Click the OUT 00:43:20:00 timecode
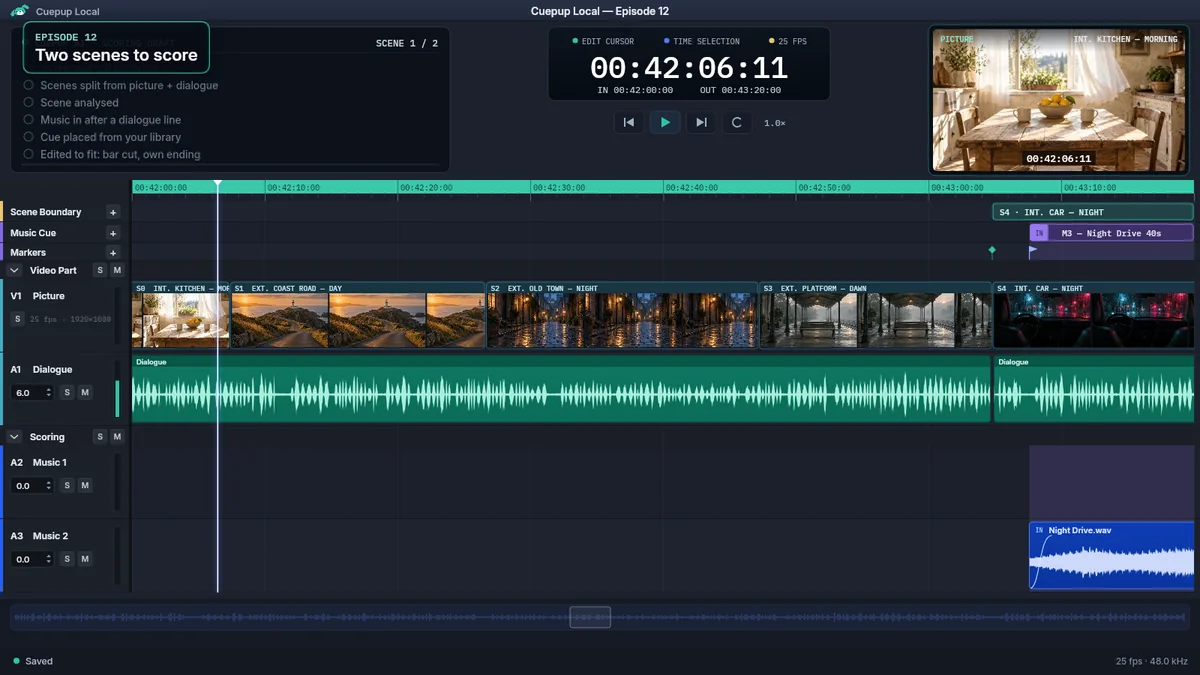Image resolution: width=1200 pixels, height=675 pixels. pos(741,90)
